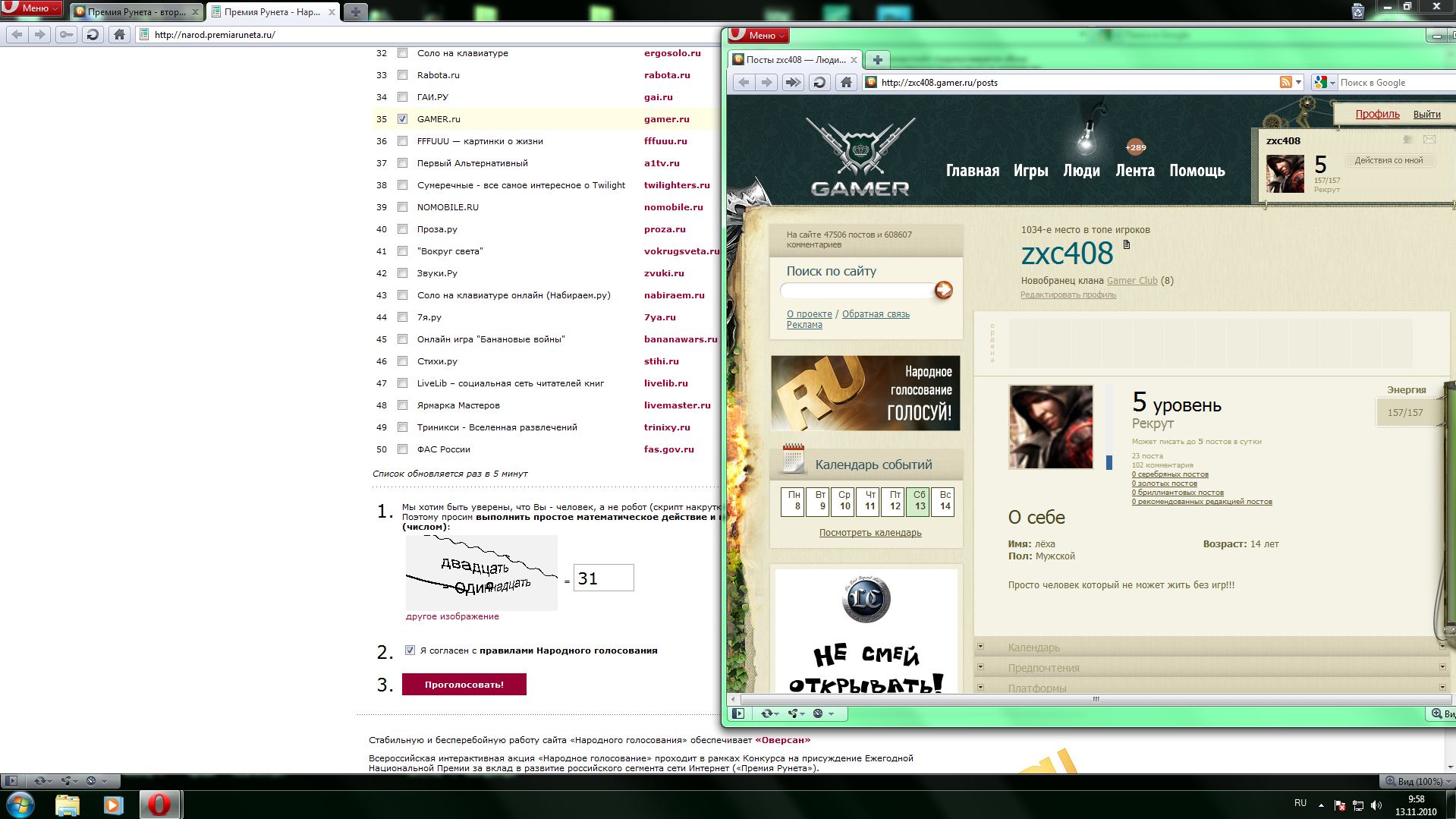Open the Главная menu item

pos(972,171)
